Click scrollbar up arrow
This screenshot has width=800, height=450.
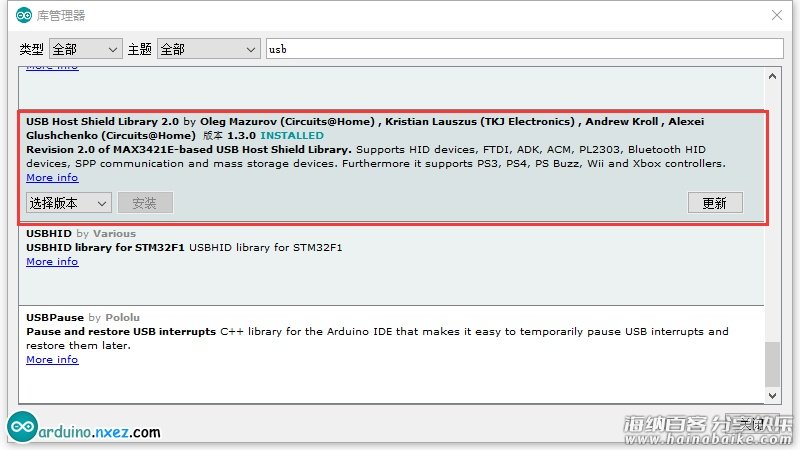pyautogui.click(x=772, y=76)
